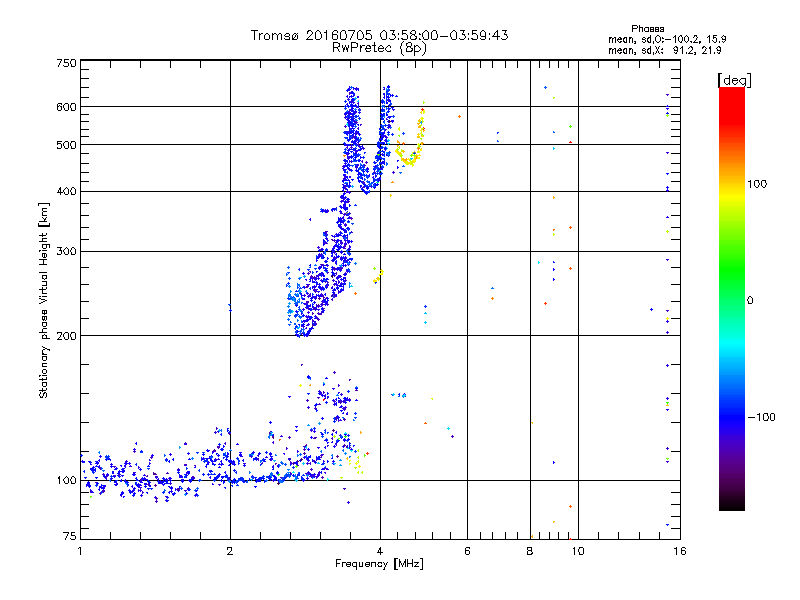Screen dimensions: 800x600
Task: Click the y-axis tick label "200"
Action: 66,336
